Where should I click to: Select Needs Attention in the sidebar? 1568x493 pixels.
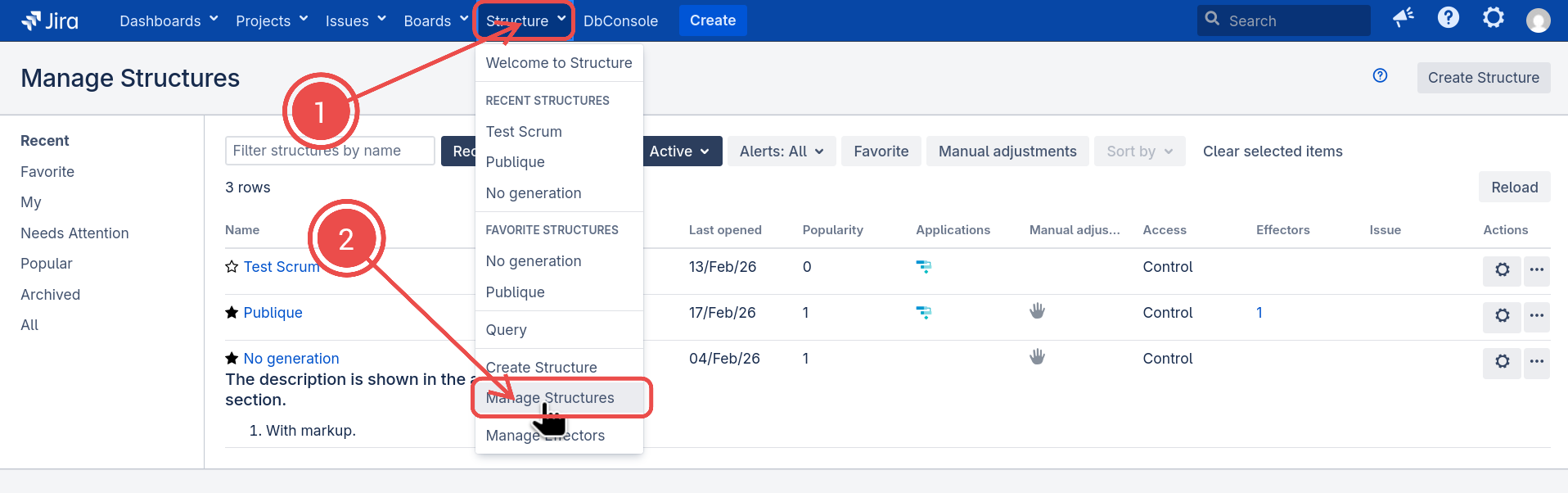pos(74,233)
